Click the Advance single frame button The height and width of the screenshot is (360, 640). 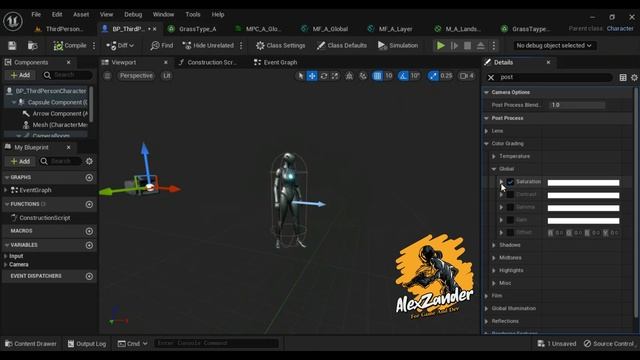(454, 45)
